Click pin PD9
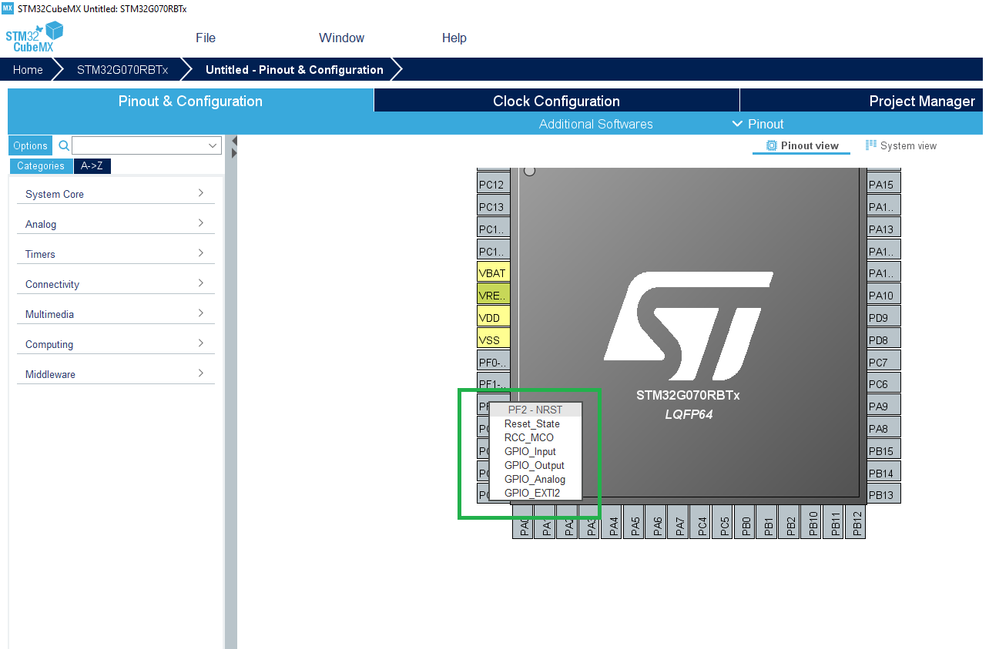 pos(884,317)
